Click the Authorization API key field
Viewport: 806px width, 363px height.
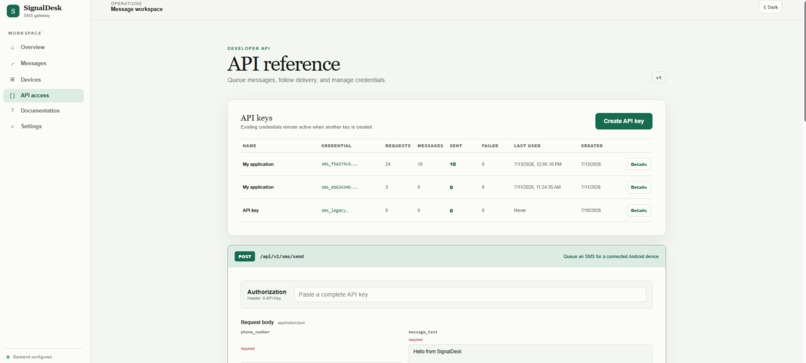[x=470, y=295]
